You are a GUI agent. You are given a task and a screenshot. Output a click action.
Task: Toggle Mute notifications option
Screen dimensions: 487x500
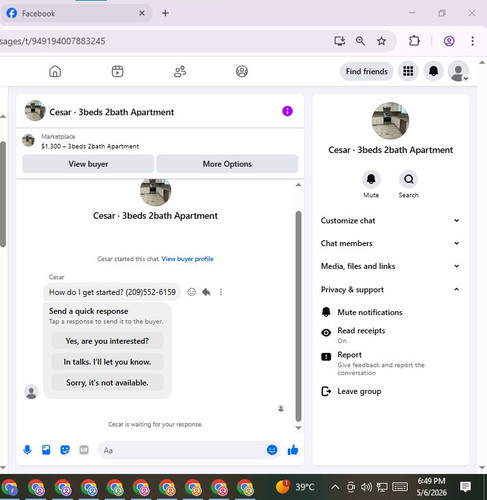390,312
